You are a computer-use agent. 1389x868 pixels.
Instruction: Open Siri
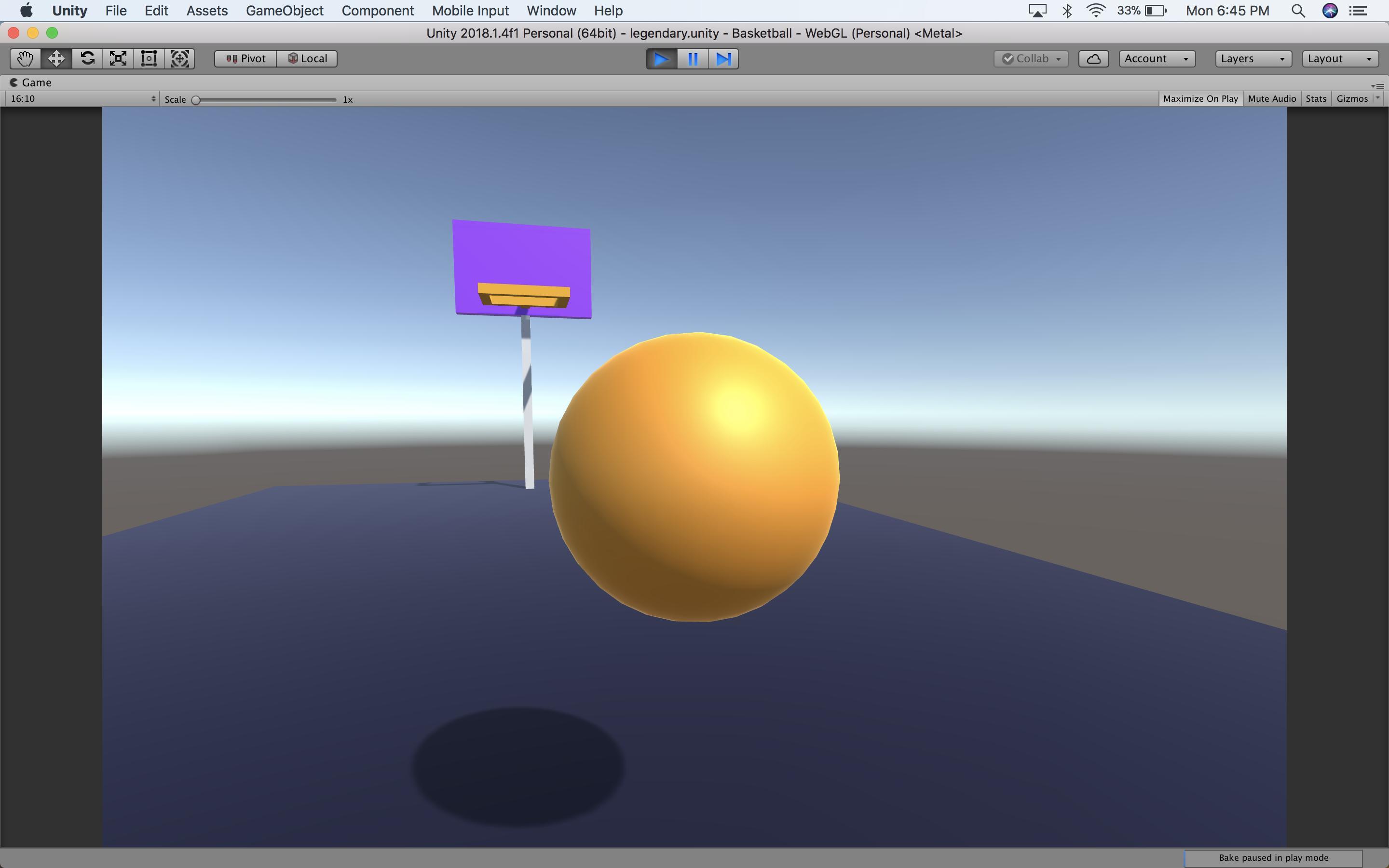[1330, 10]
